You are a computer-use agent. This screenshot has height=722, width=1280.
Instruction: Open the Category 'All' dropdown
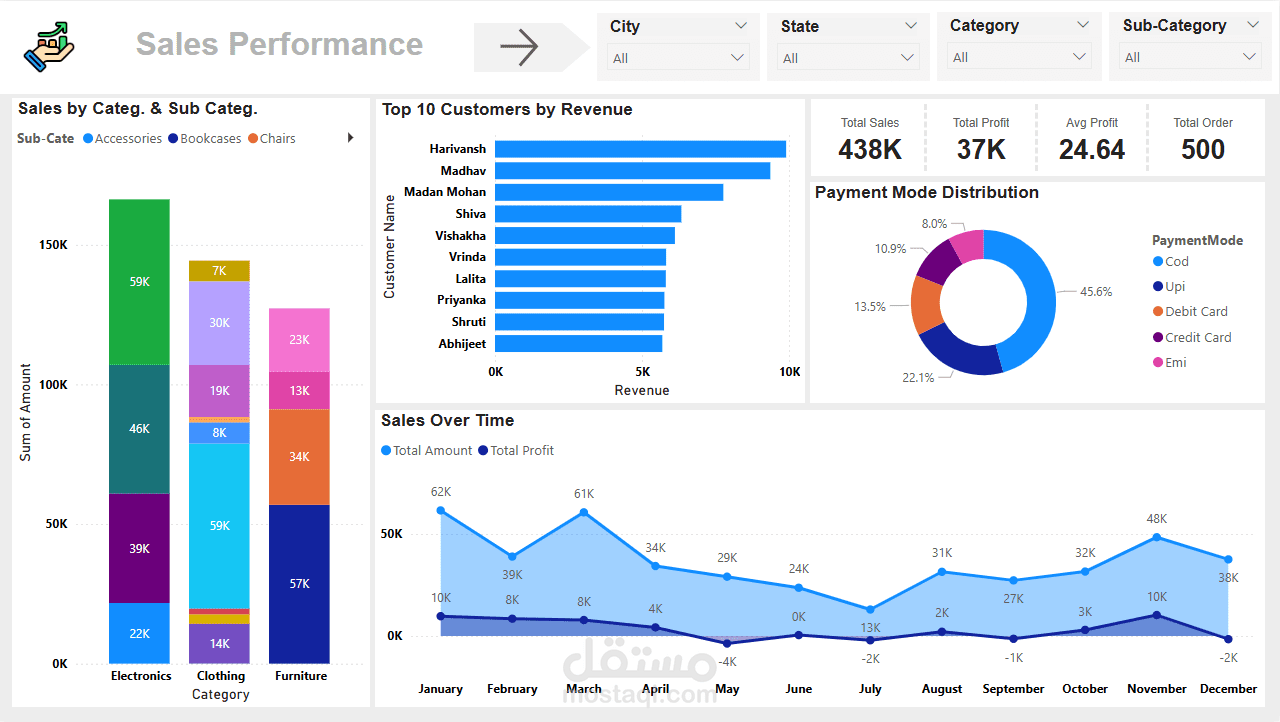click(1019, 57)
